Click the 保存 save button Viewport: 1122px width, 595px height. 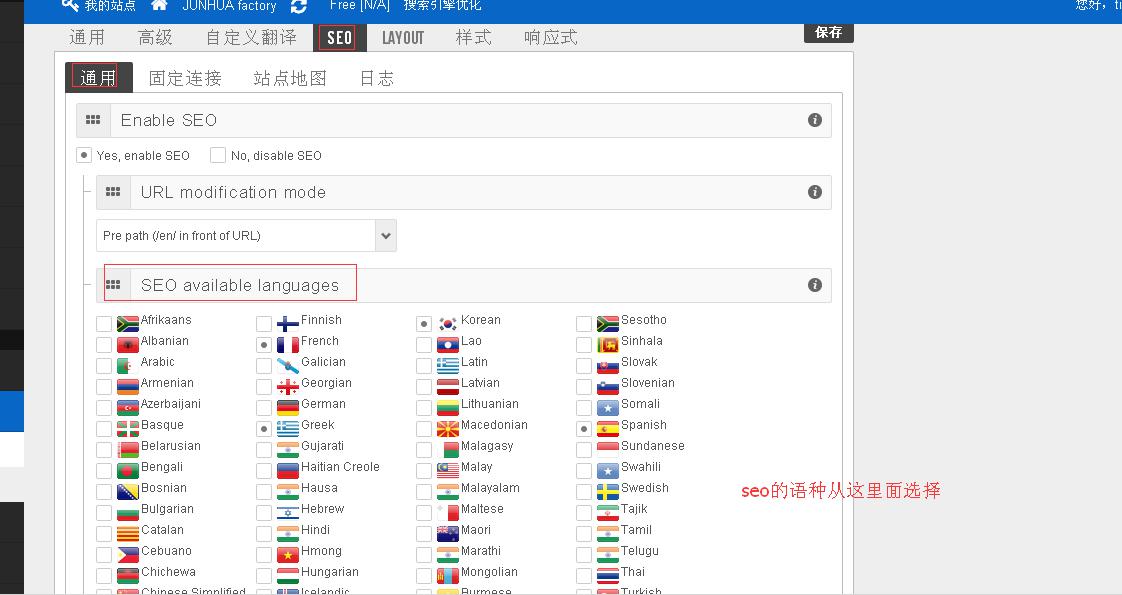[x=828, y=32]
